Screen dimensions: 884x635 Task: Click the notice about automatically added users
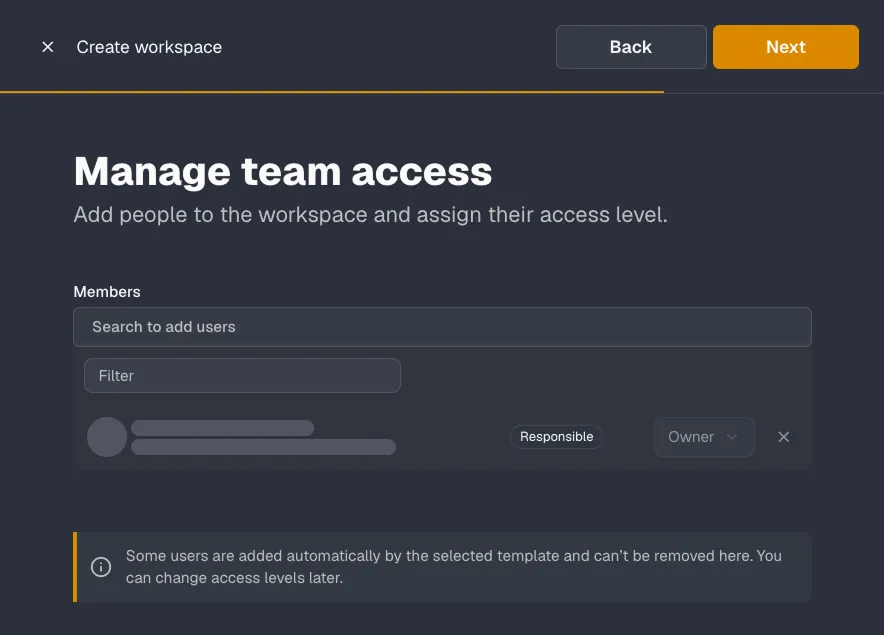[x=442, y=567]
